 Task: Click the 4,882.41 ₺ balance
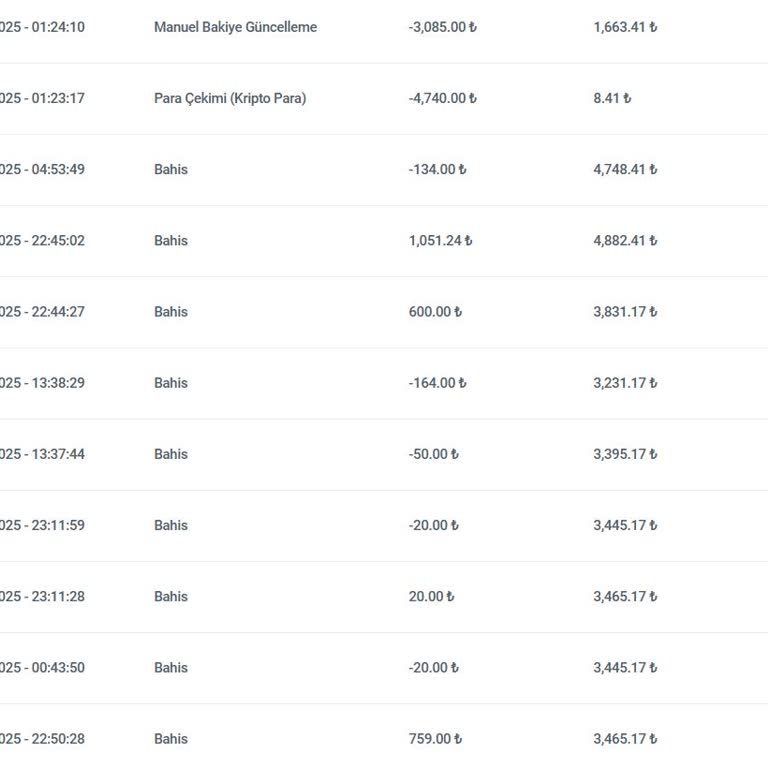[x=625, y=240]
